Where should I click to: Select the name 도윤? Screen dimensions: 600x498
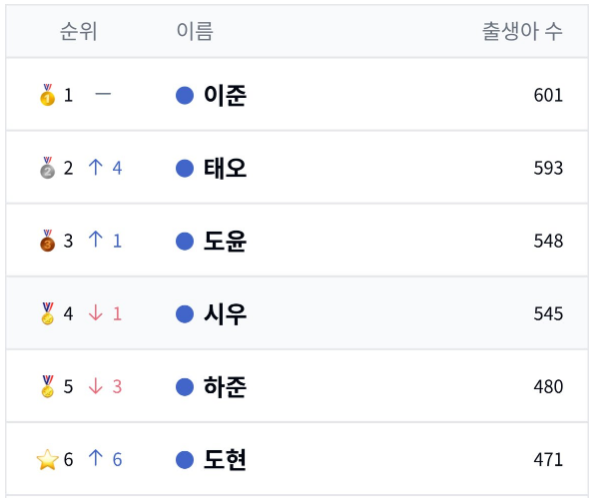pyautogui.click(x=224, y=241)
